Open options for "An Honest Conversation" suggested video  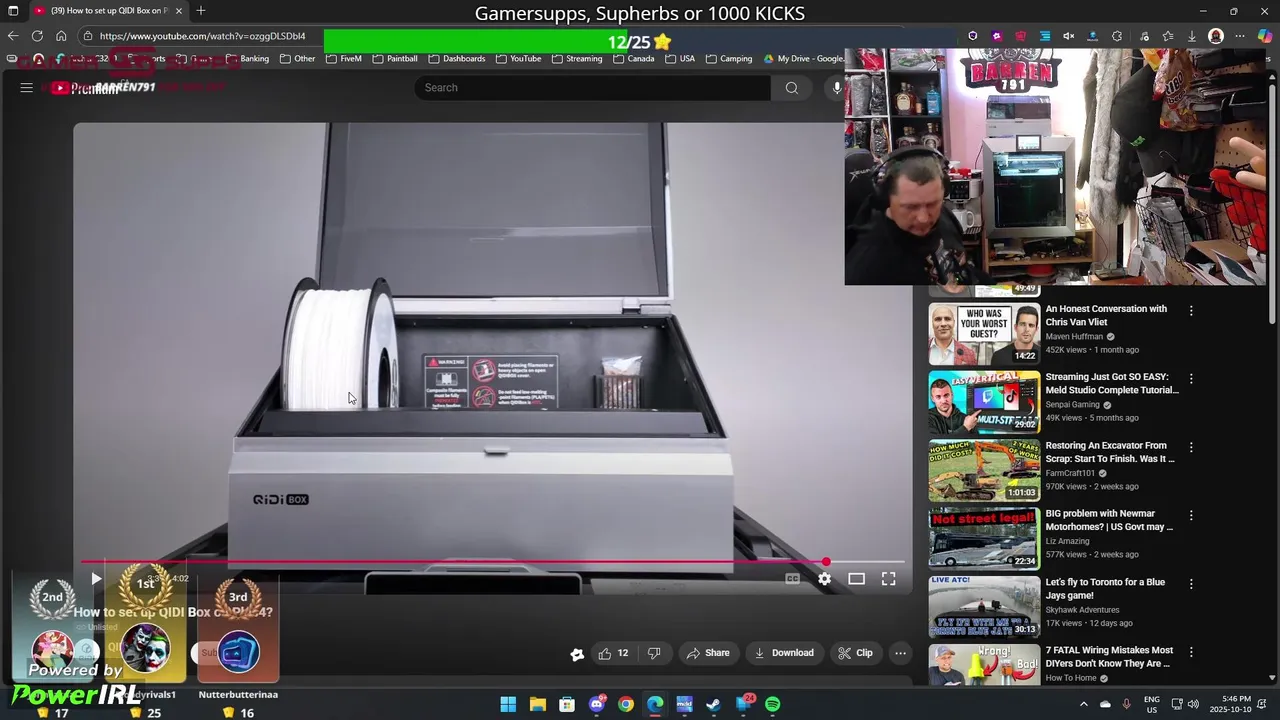point(1191,311)
